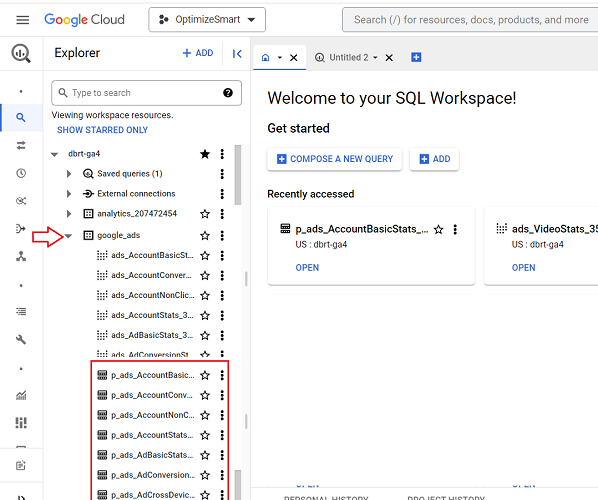Focus the top resources search field
Image resolution: width=598 pixels, height=500 pixels.
(x=471, y=19)
